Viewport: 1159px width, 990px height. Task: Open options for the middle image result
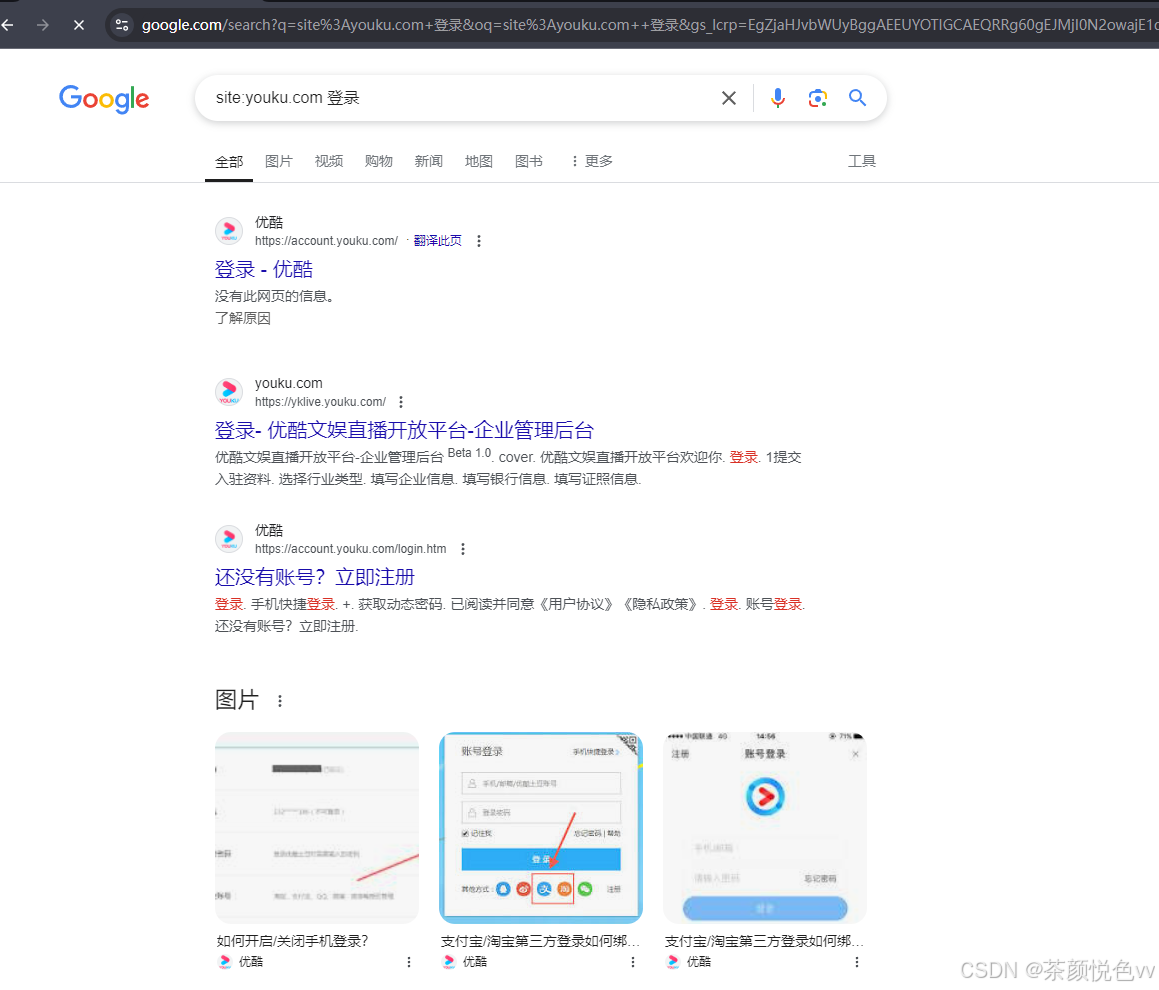(x=633, y=962)
